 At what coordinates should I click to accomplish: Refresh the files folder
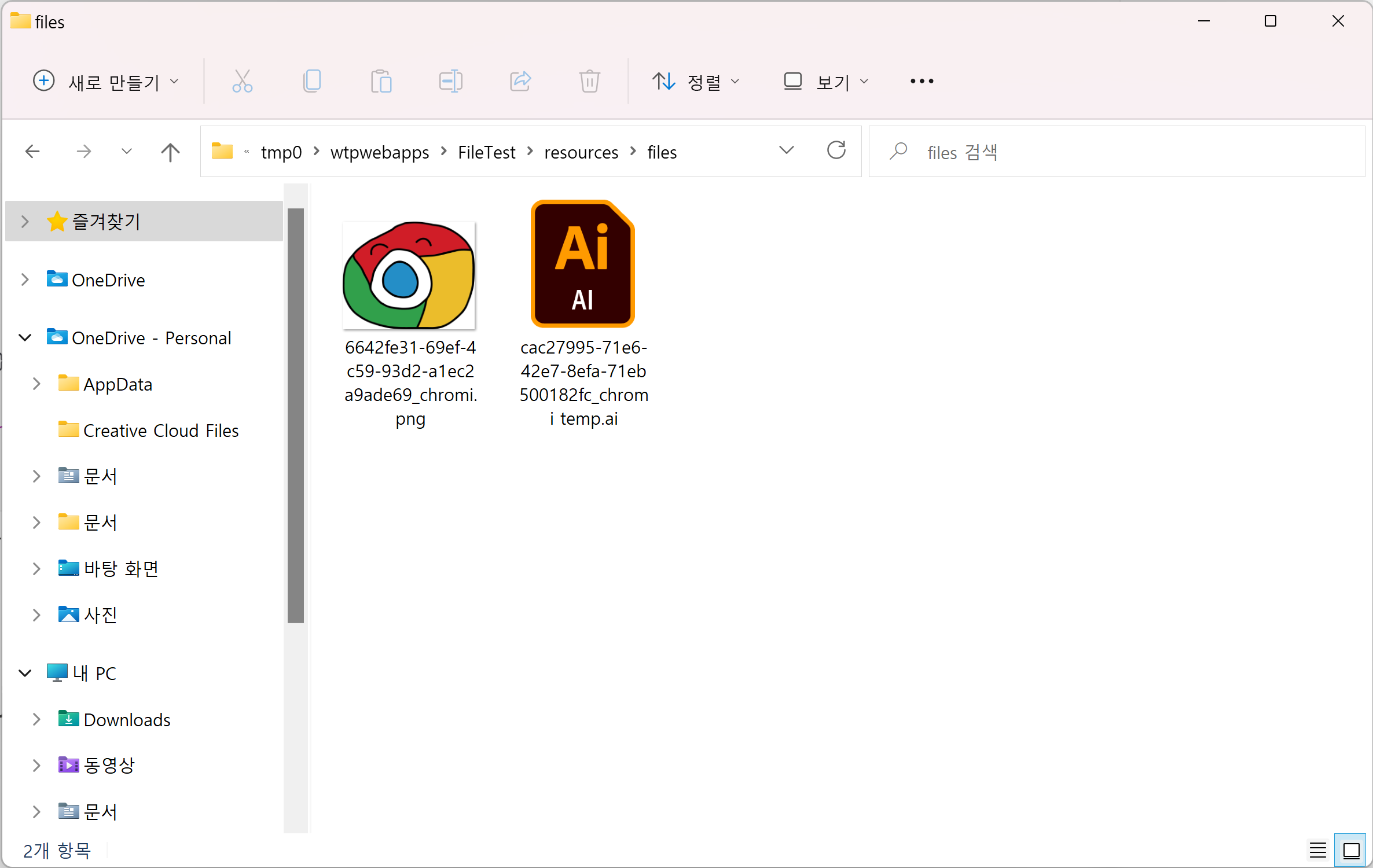click(x=836, y=150)
